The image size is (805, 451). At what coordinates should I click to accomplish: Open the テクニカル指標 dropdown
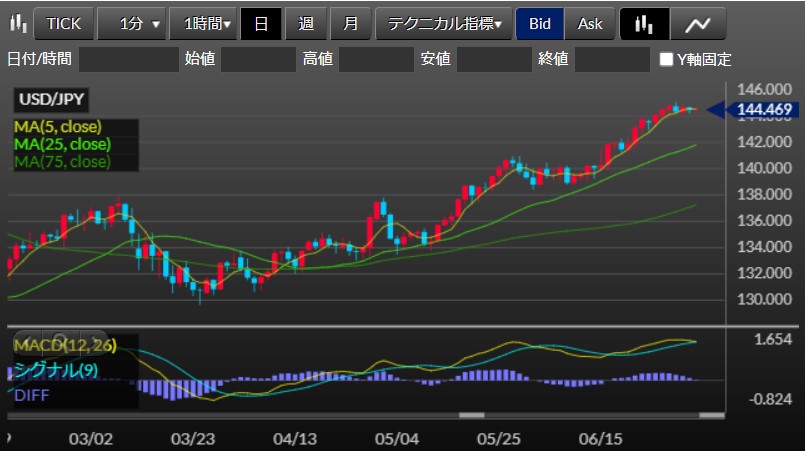tap(444, 23)
